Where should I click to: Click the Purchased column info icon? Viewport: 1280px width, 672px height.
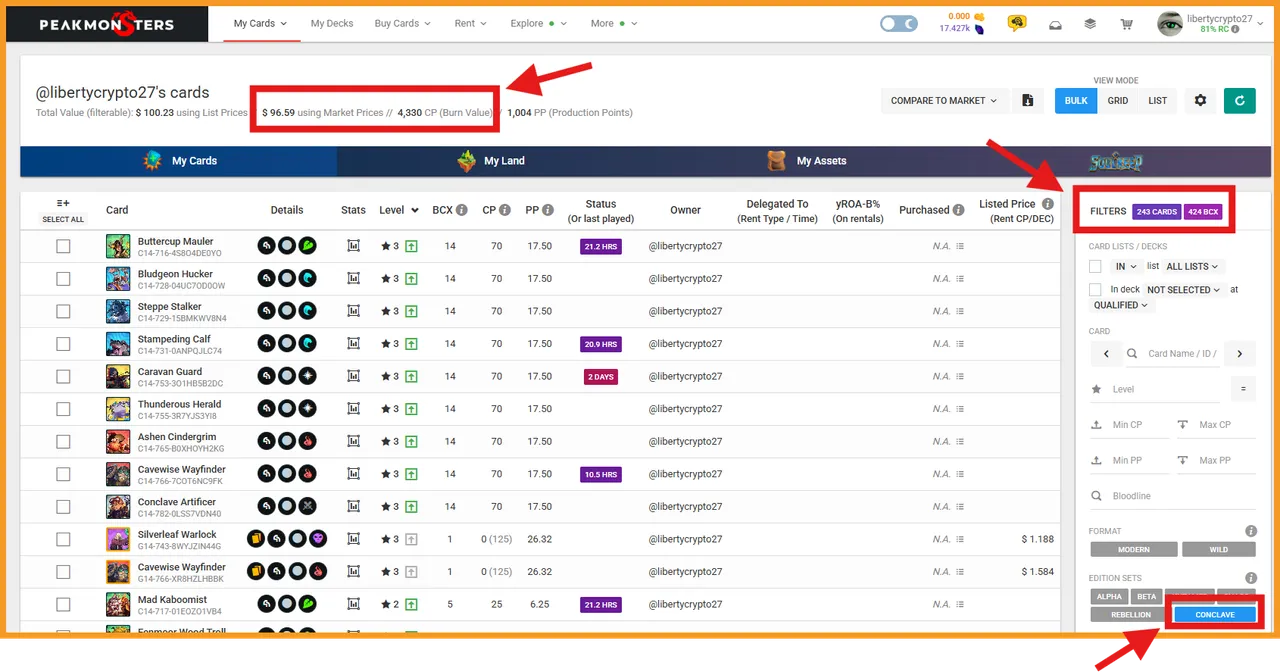pyautogui.click(x=959, y=210)
